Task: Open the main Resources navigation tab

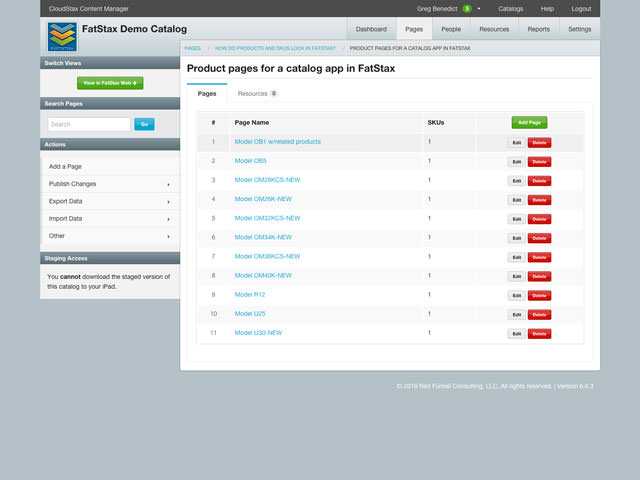Action: pyautogui.click(x=494, y=29)
